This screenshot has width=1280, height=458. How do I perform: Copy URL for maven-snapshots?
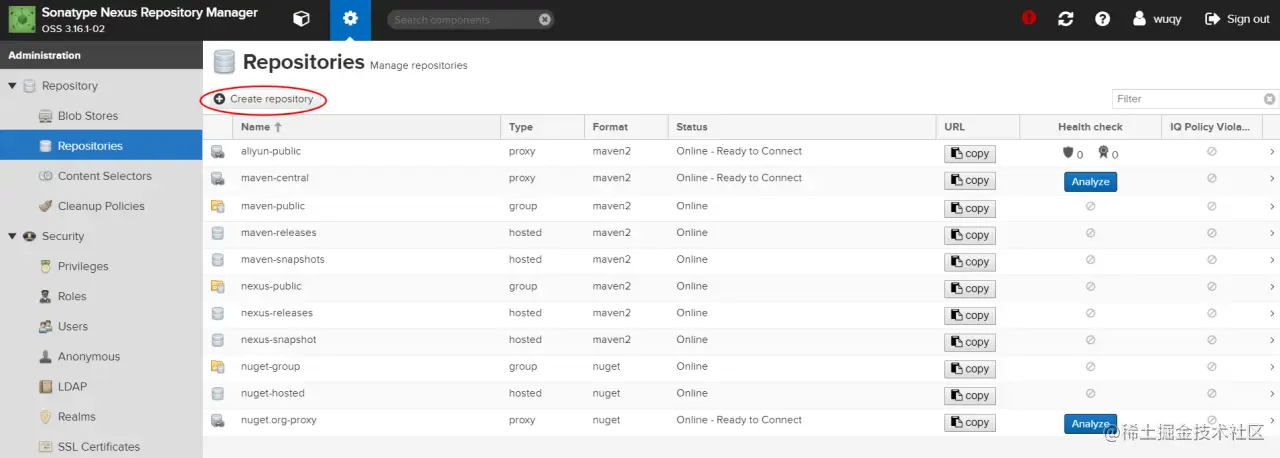[x=970, y=262]
